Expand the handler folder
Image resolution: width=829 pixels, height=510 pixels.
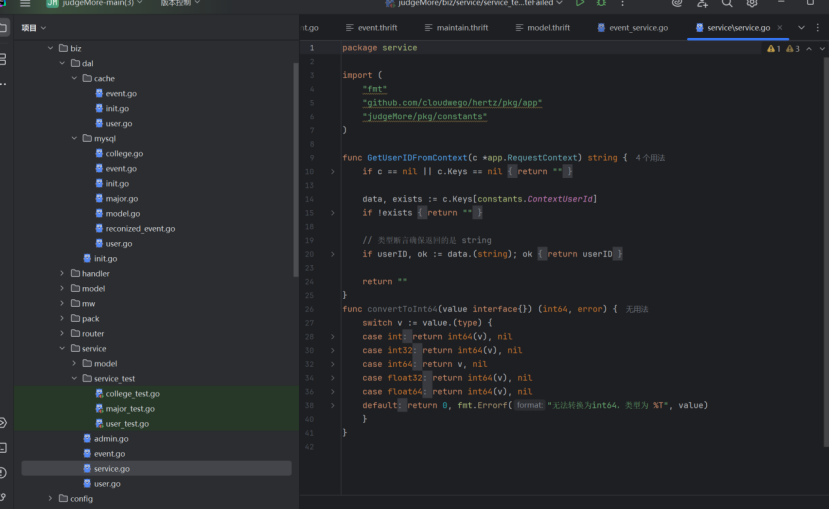(62, 273)
